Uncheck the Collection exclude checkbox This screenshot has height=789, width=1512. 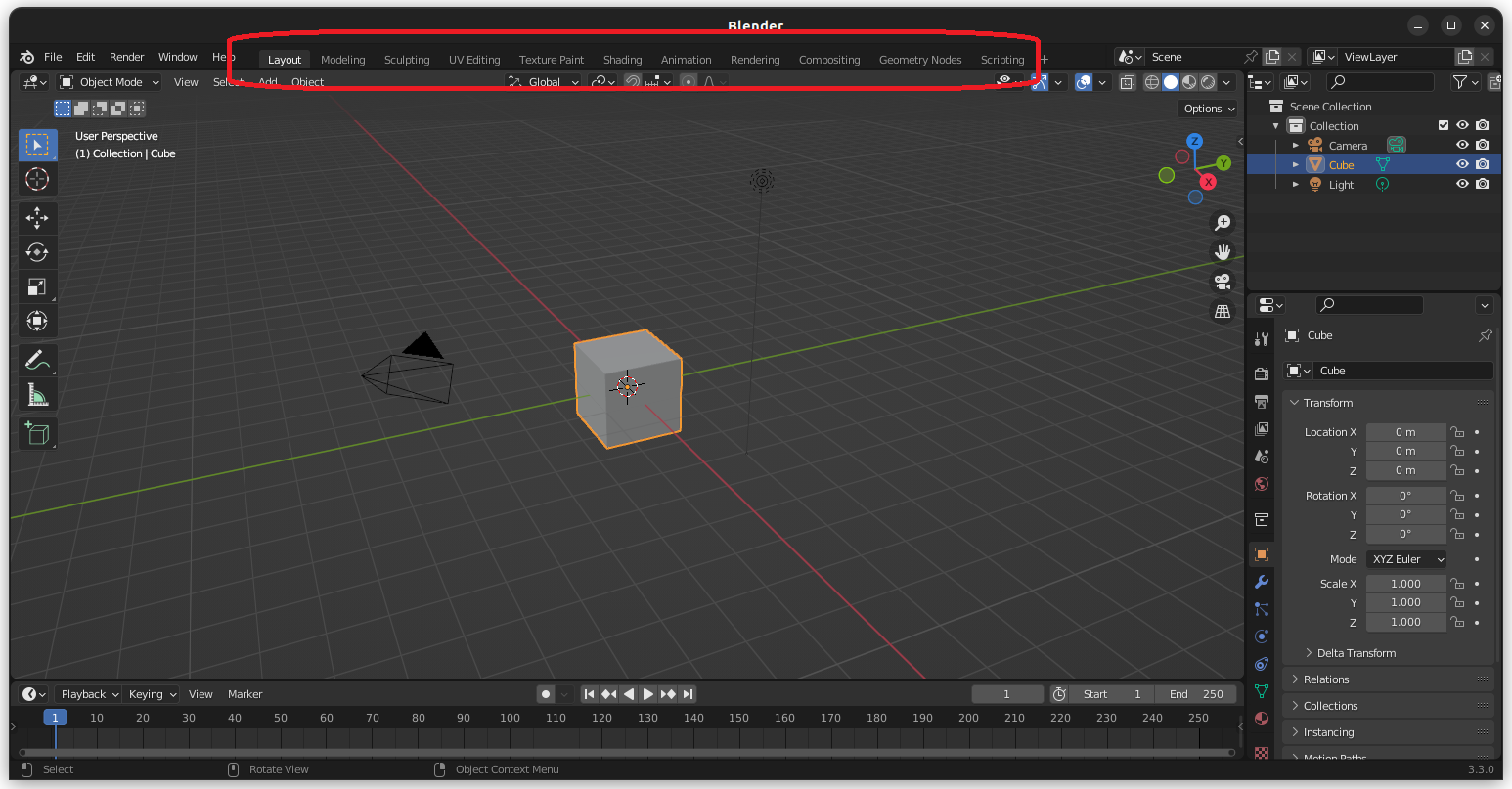tap(1444, 125)
